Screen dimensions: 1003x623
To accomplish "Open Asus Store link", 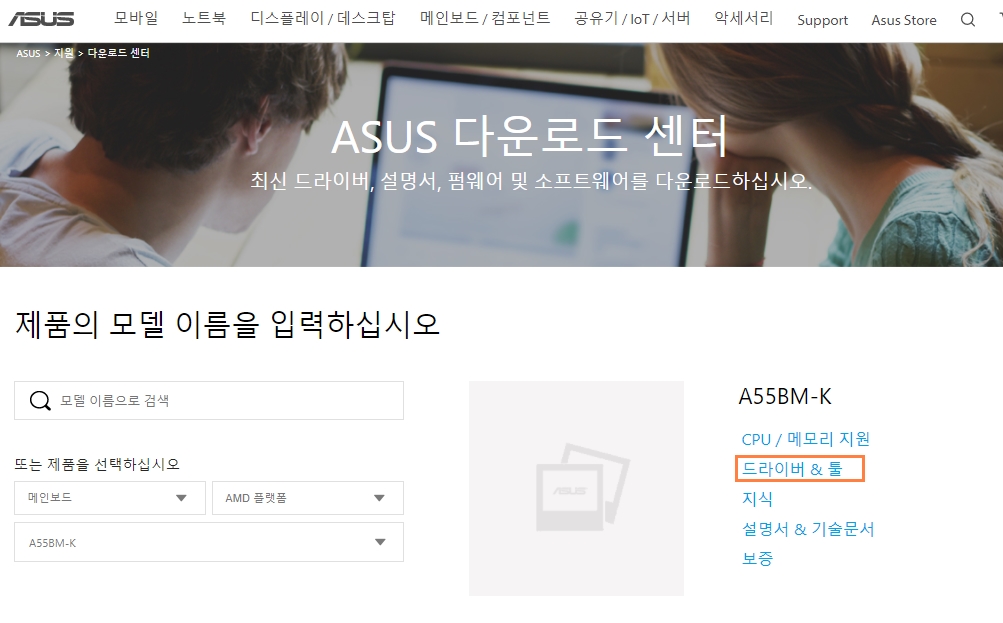I will [x=904, y=20].
